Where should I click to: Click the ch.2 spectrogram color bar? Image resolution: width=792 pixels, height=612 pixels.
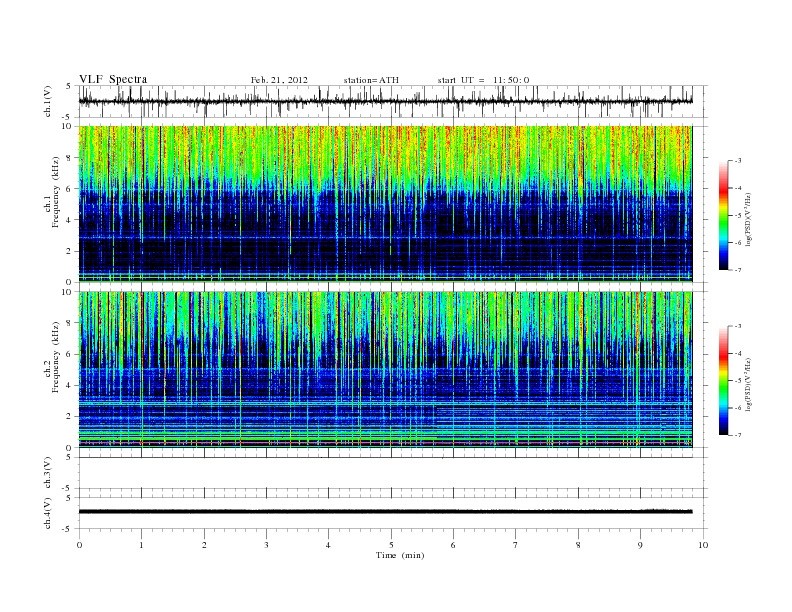(x=724, y=380)
